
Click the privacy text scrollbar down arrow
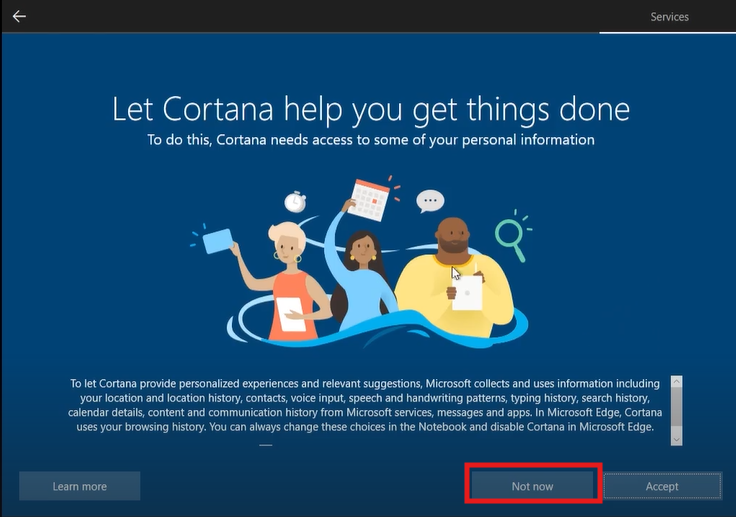point(676,440)
